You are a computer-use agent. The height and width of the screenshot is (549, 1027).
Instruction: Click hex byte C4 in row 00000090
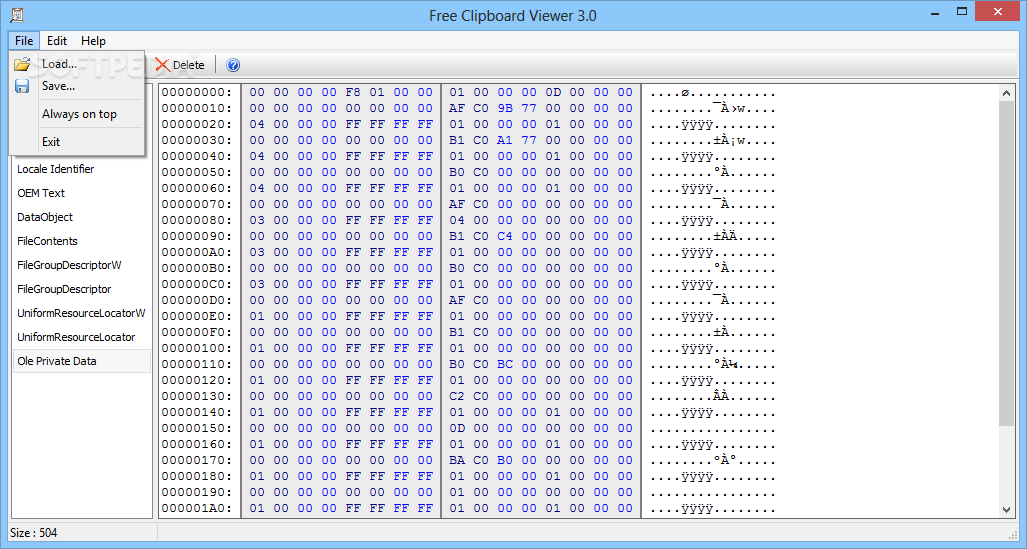[x=505, y=236]
